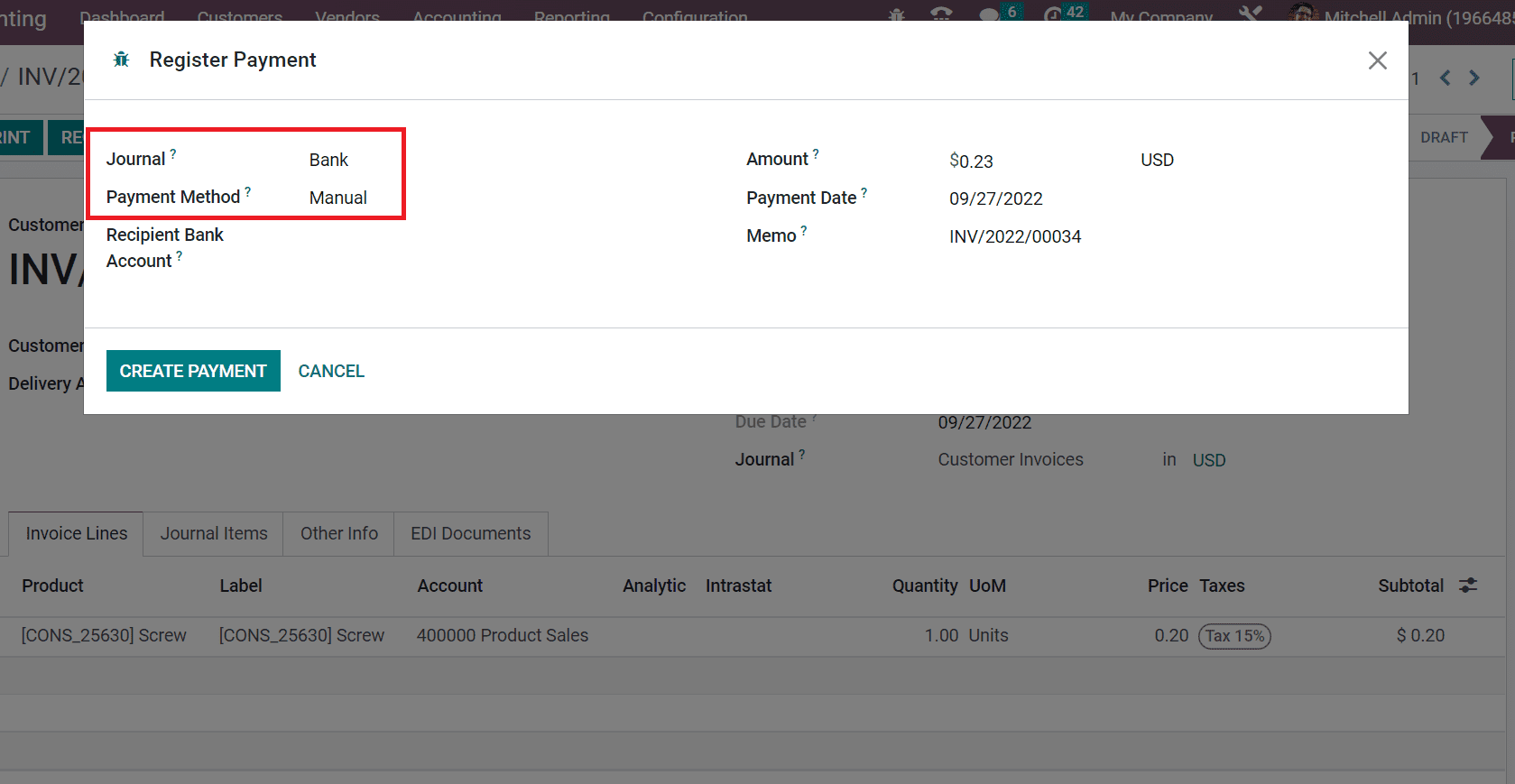Click the UoM cell Units

(988, 635)
